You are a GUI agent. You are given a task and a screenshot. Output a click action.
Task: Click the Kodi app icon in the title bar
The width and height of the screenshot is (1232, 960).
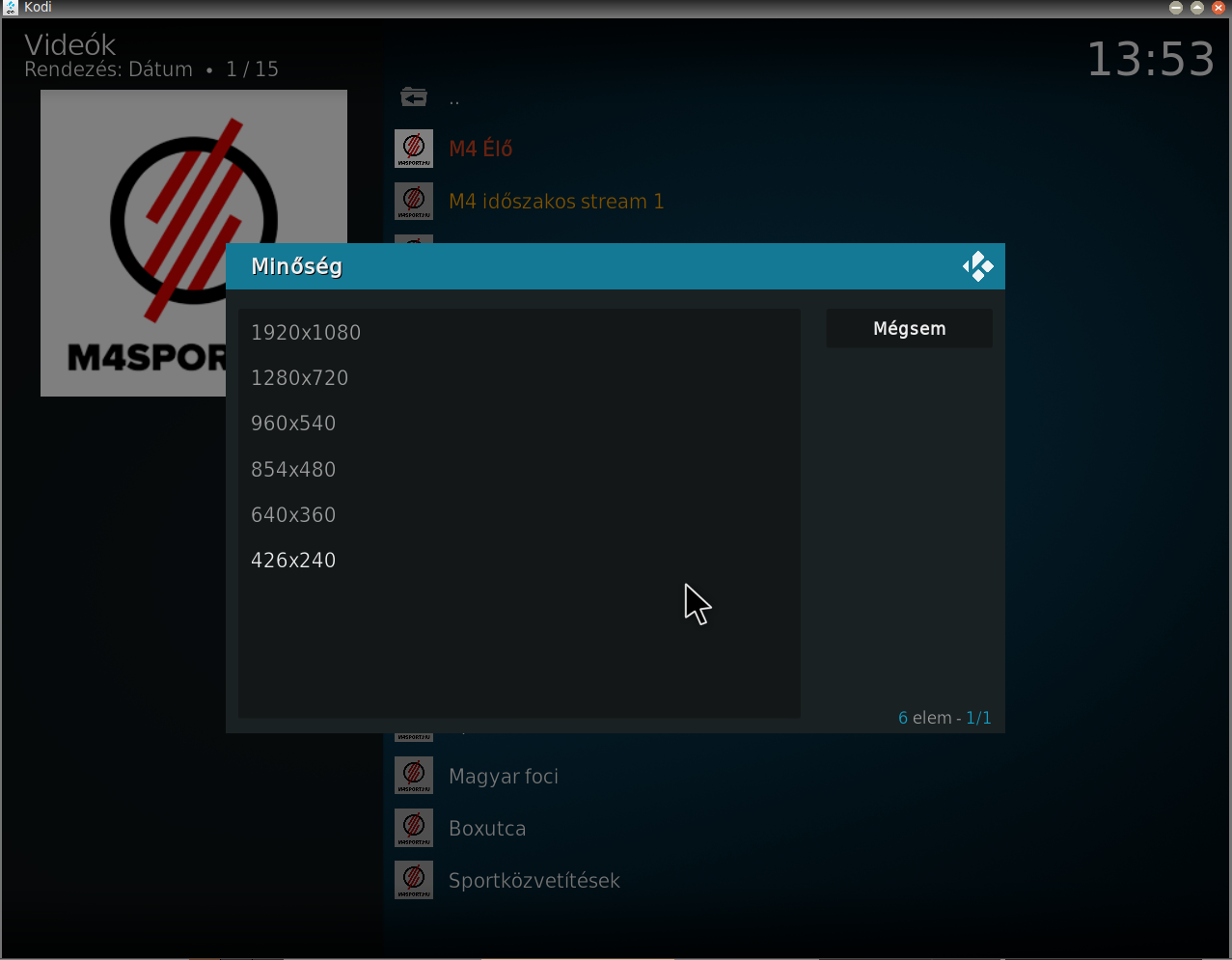click(11, 8)
